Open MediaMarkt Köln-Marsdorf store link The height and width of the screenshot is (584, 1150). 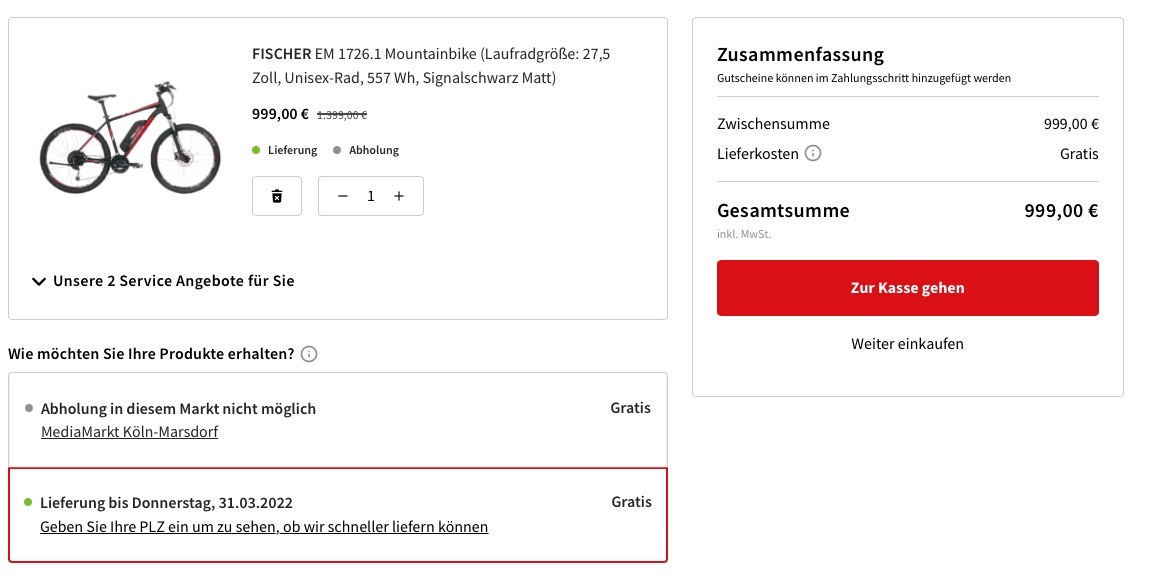pos(129,431)
